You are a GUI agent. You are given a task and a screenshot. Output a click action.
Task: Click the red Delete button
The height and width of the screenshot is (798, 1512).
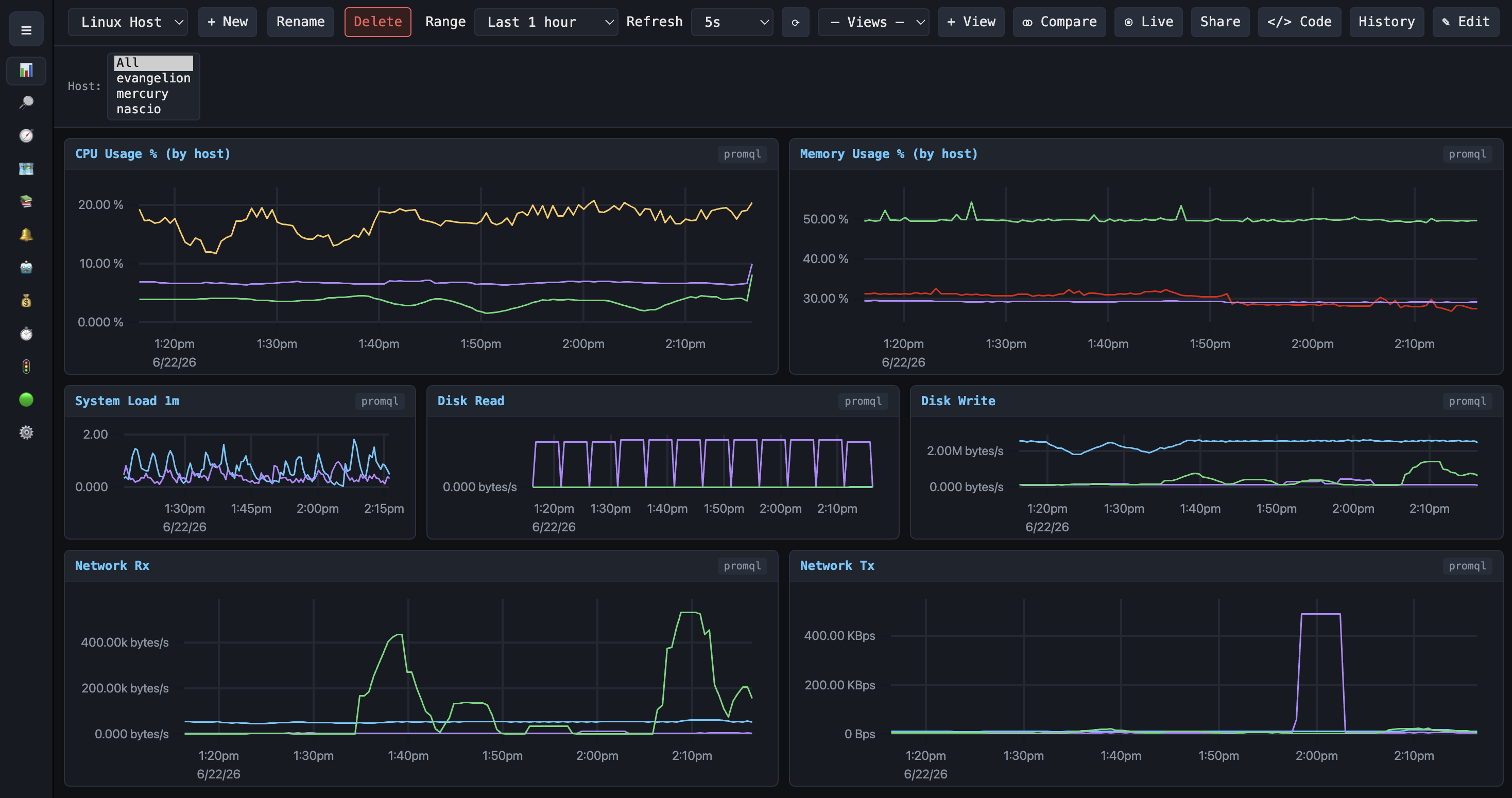[x=378, y=22]
